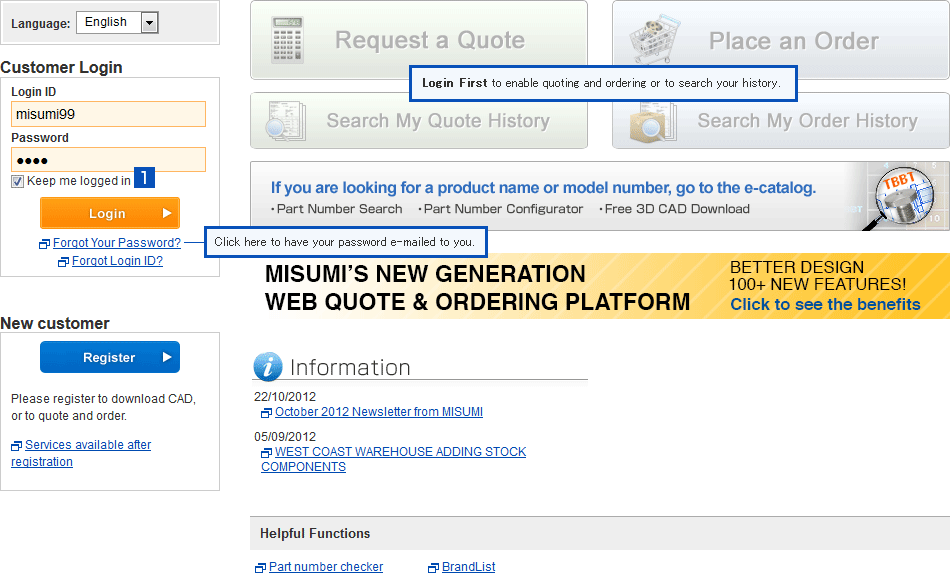Click the 'Customer Login' heading
The height and width of the screenshot is (575, 950).
(61, 67)
